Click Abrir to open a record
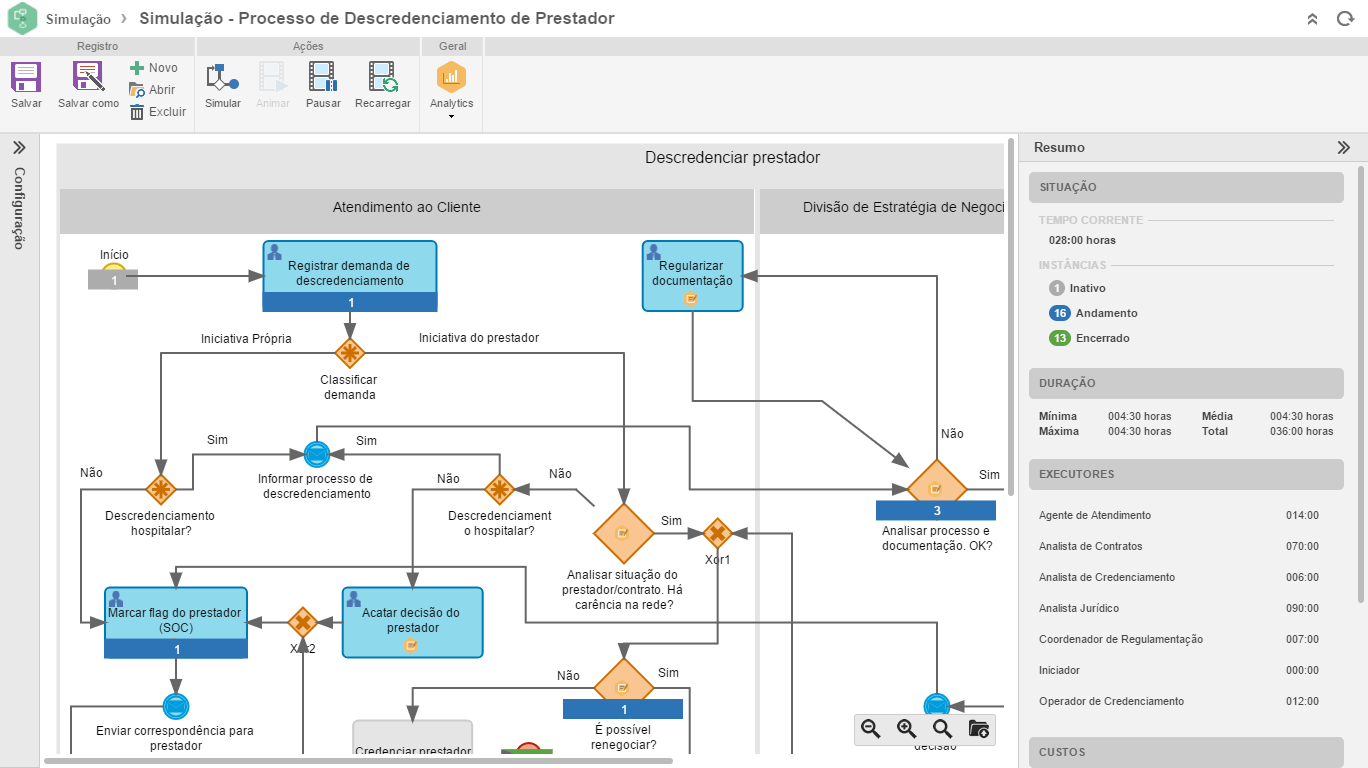 [x=153, y=90]
